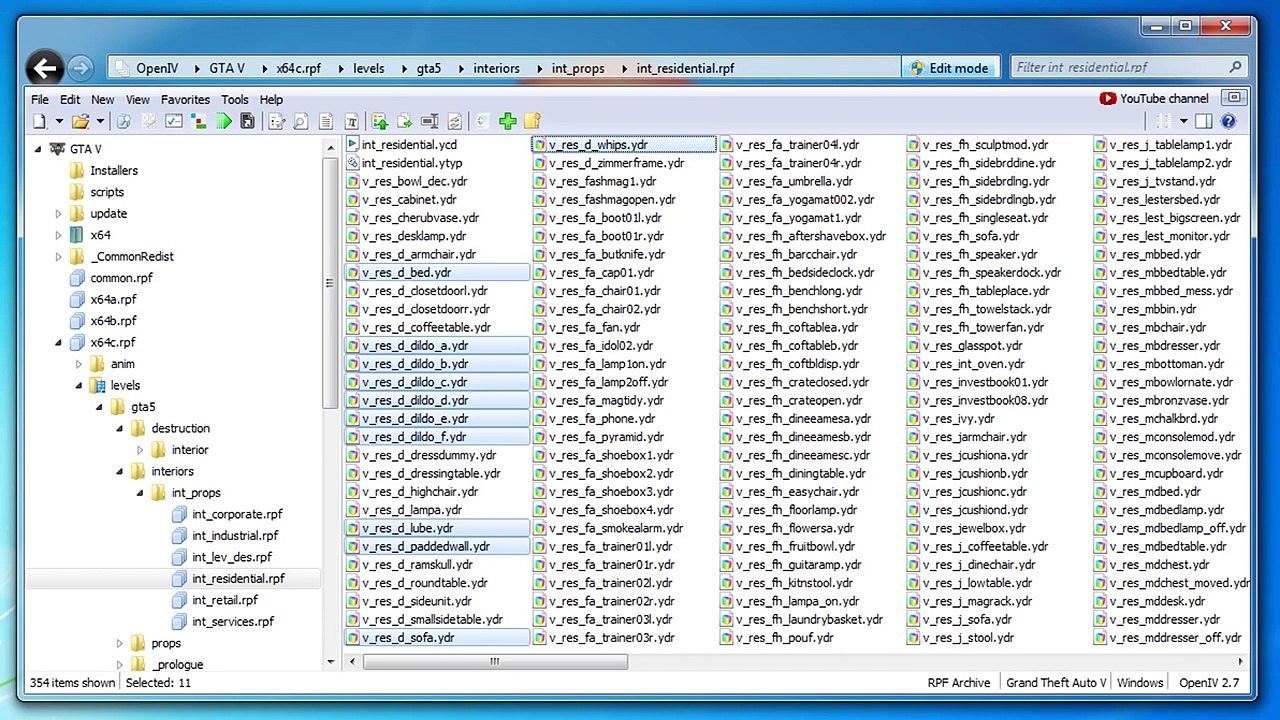Toggle the preview pane layout icon

(x=1203, y=121)
